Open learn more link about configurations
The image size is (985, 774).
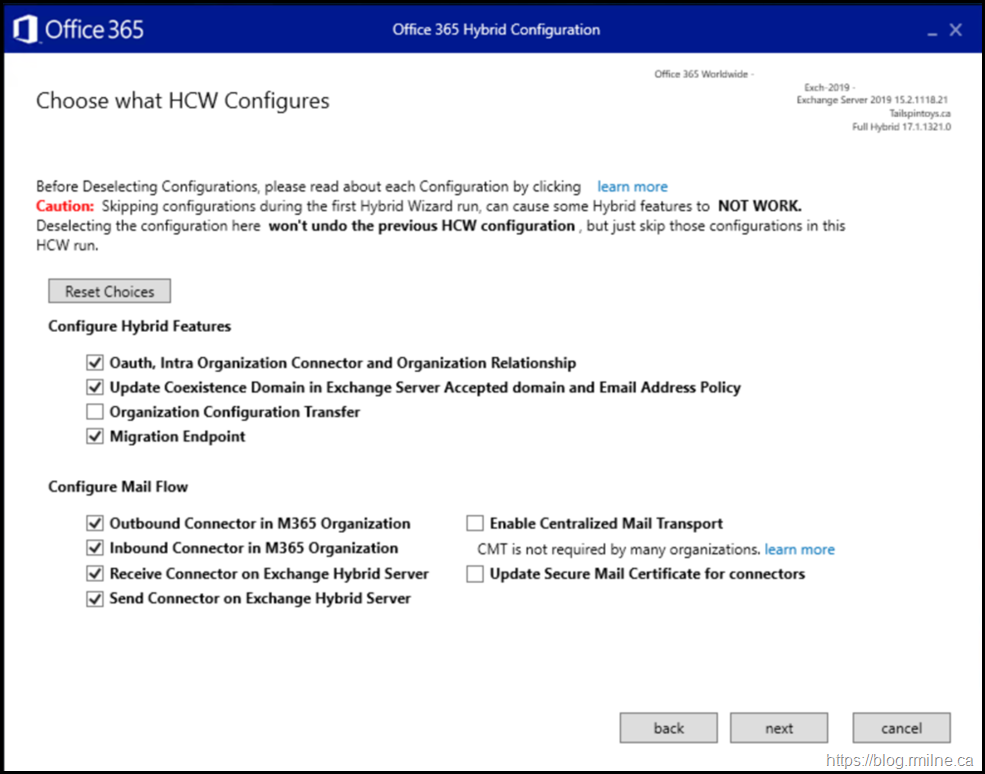(x=632, y=187)
